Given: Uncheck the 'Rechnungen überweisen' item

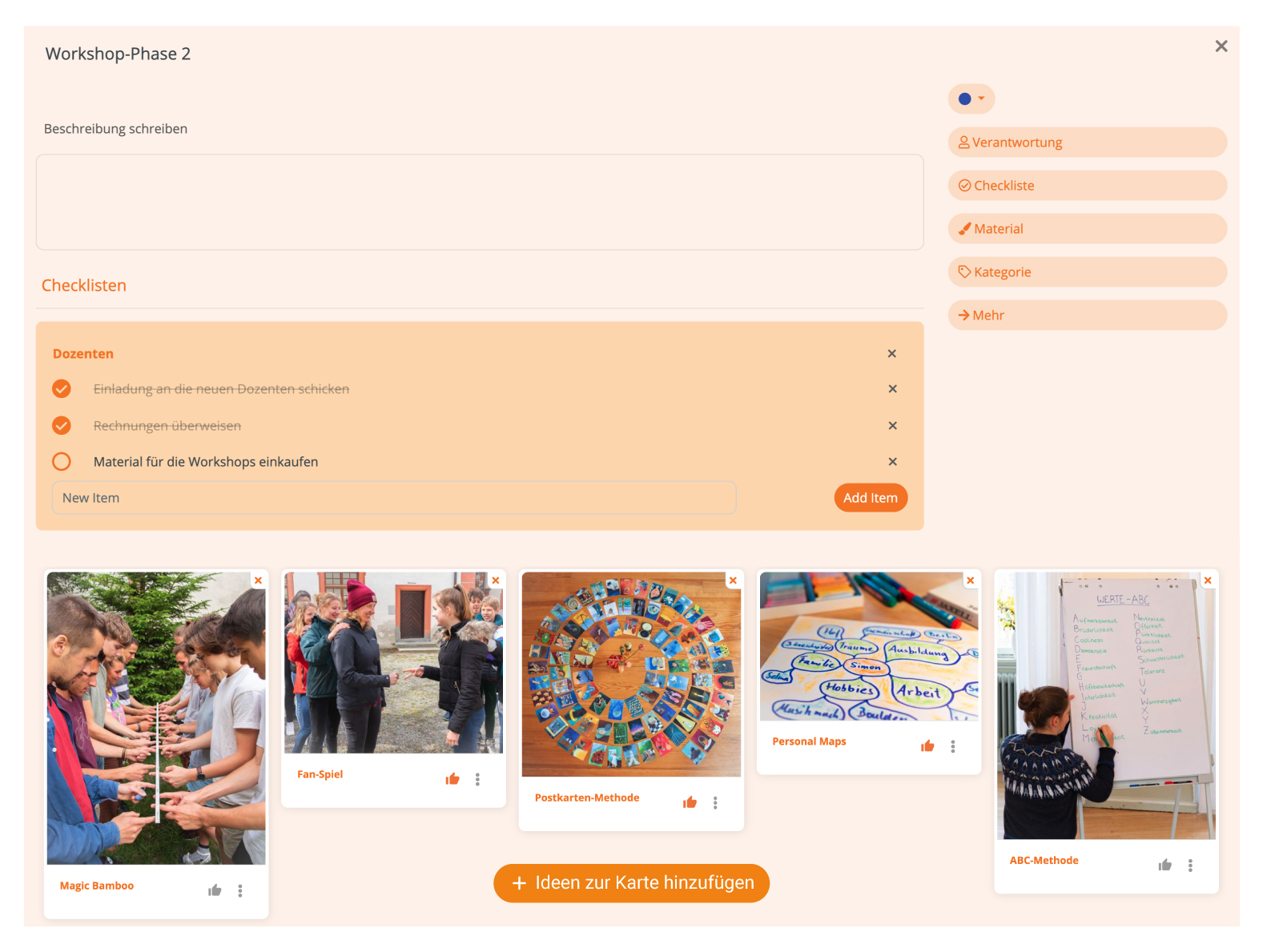Looking at the screenshot, I should (62, 425).
